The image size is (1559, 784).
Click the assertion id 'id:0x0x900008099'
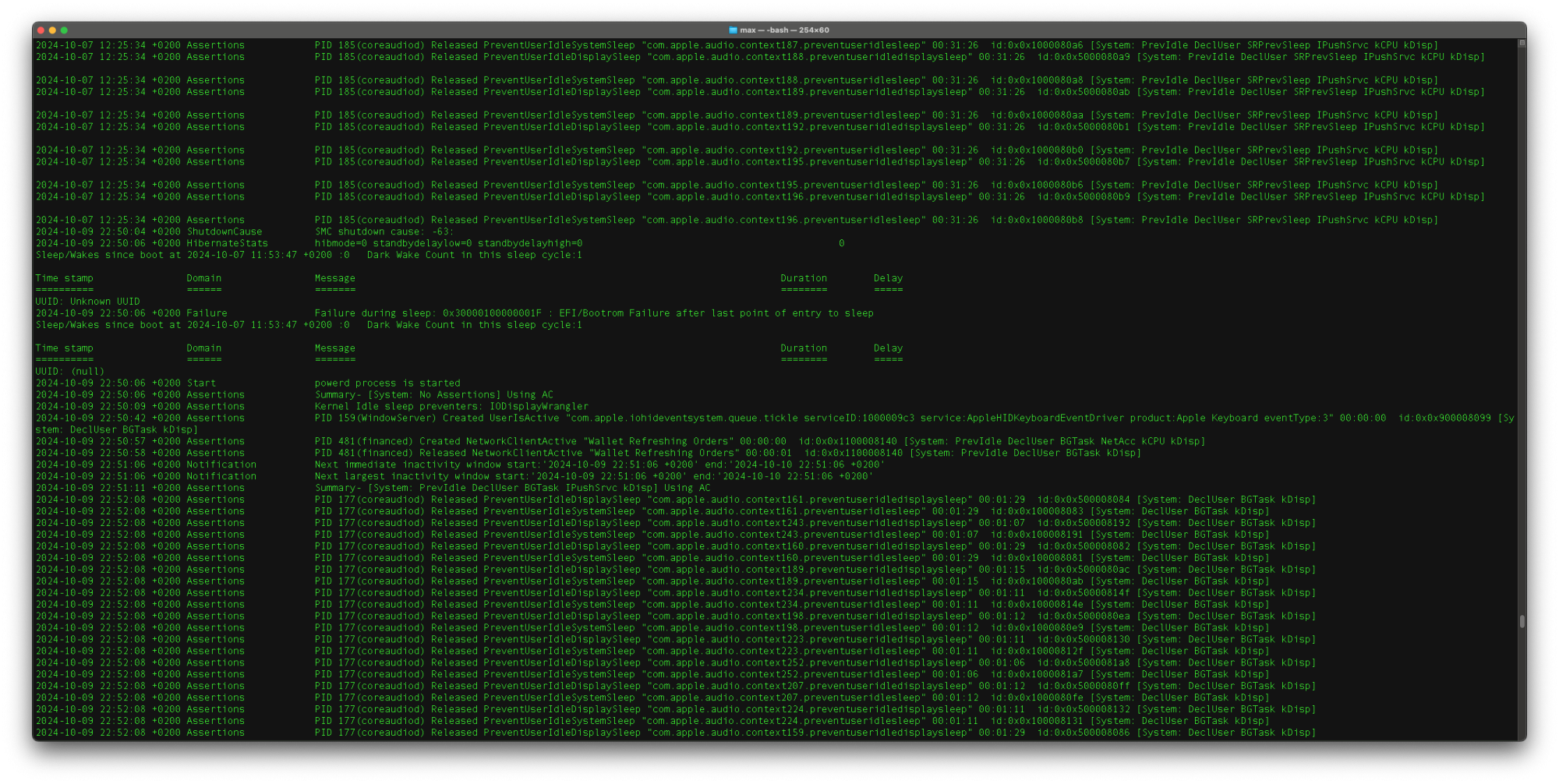click(1444, 418)
